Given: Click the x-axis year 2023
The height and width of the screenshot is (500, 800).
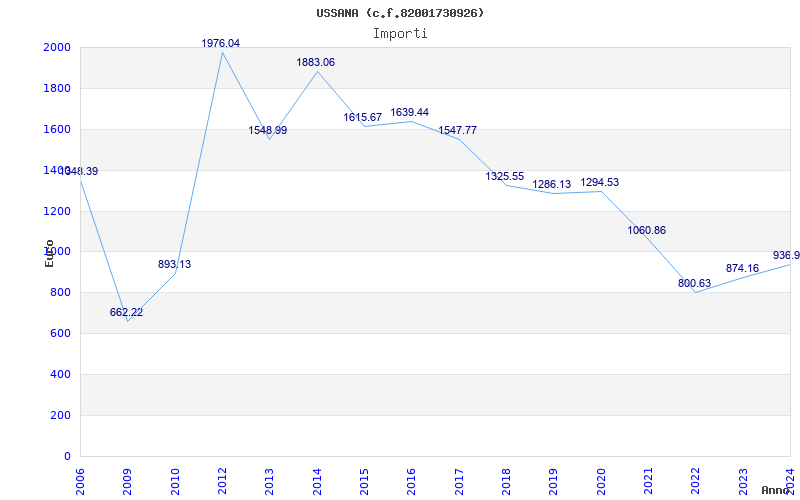Looking at the screenshot, I should click(744, 482).
